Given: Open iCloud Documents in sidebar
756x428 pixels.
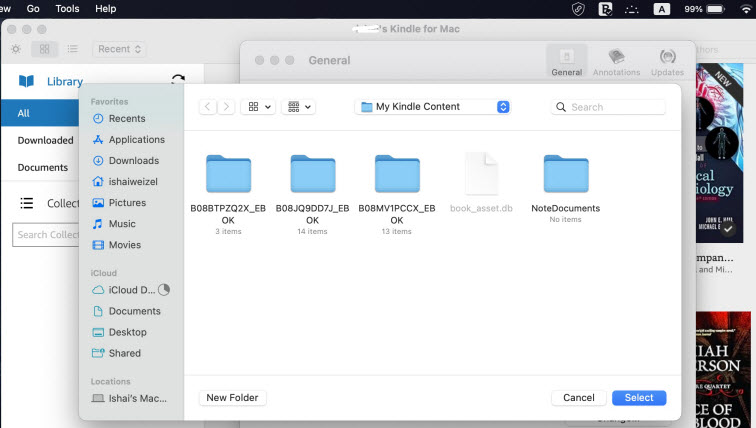Looking at the screenshot, I should click(x=134, y=311).
